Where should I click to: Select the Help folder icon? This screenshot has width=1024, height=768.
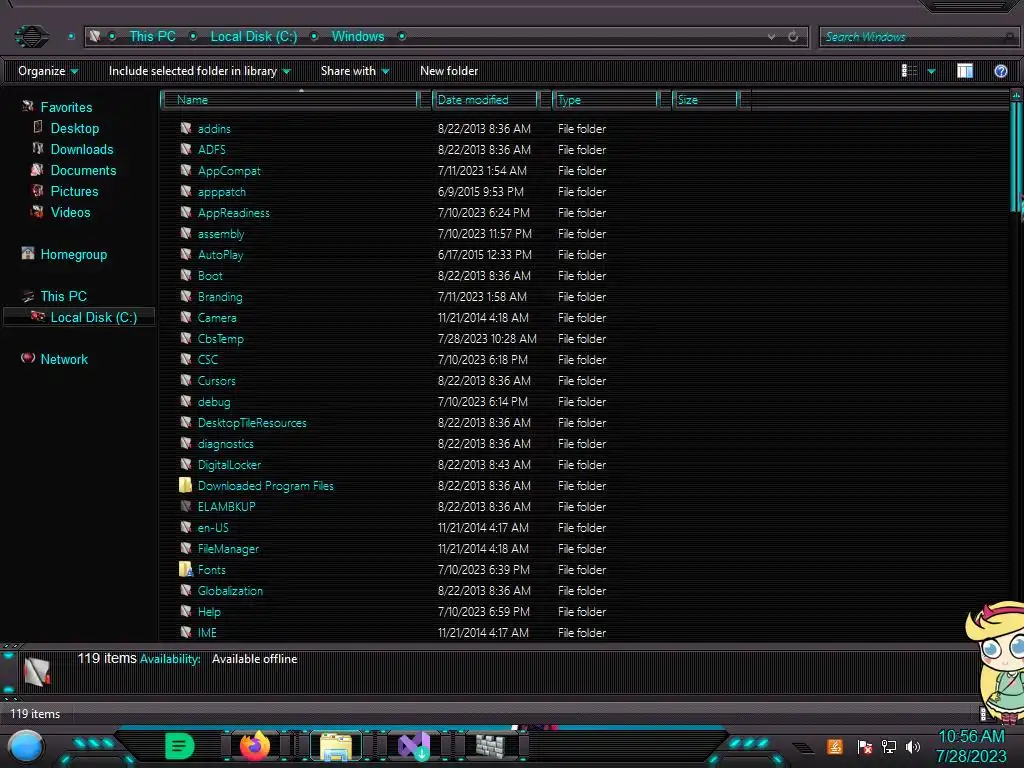point(185,611)
